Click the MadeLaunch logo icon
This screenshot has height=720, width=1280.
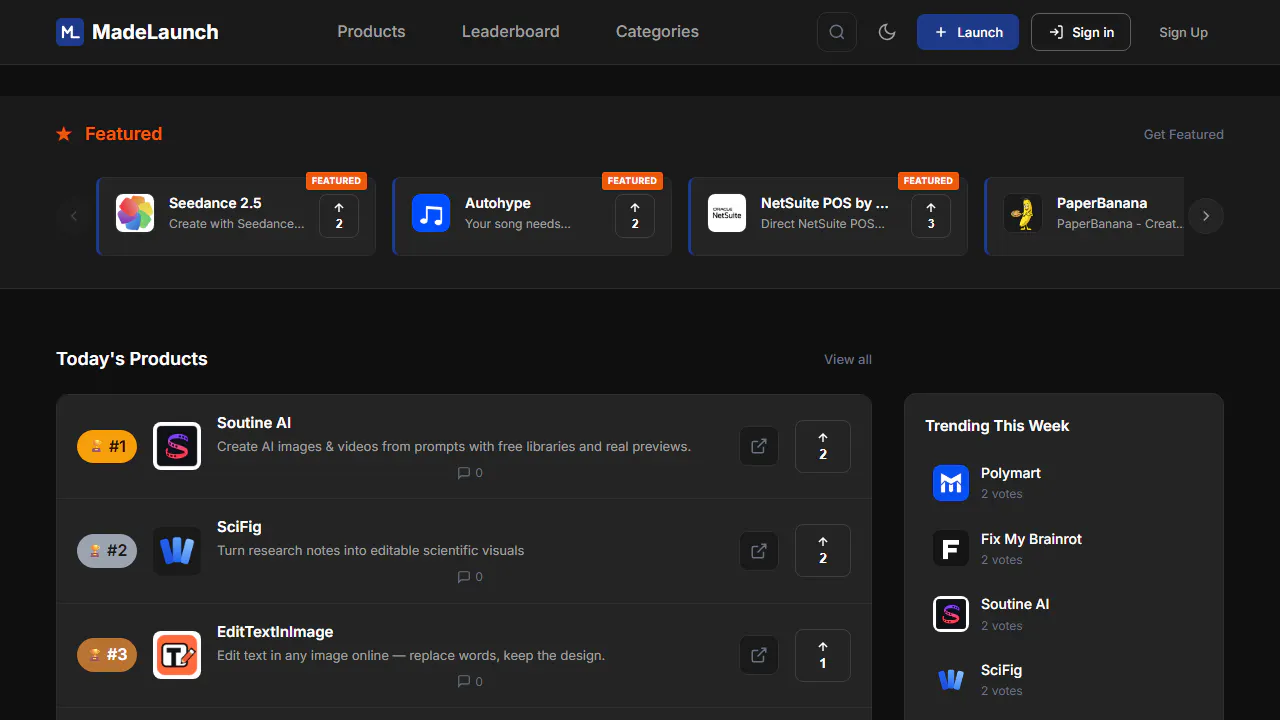pyautogui.click(x=70, y=32)
